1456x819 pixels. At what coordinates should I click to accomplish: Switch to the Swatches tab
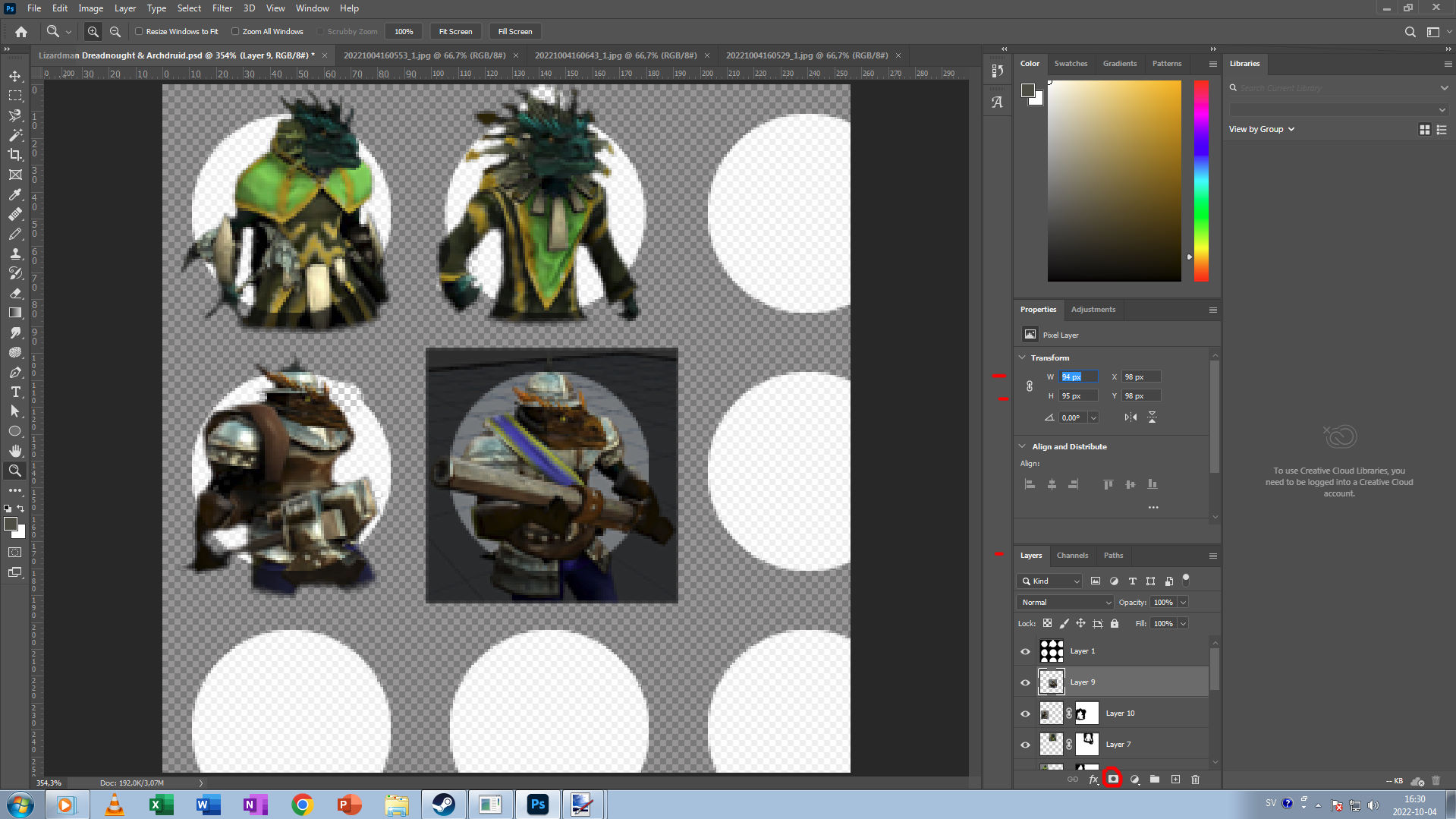pyautogui.click(x=1071, y=64)
